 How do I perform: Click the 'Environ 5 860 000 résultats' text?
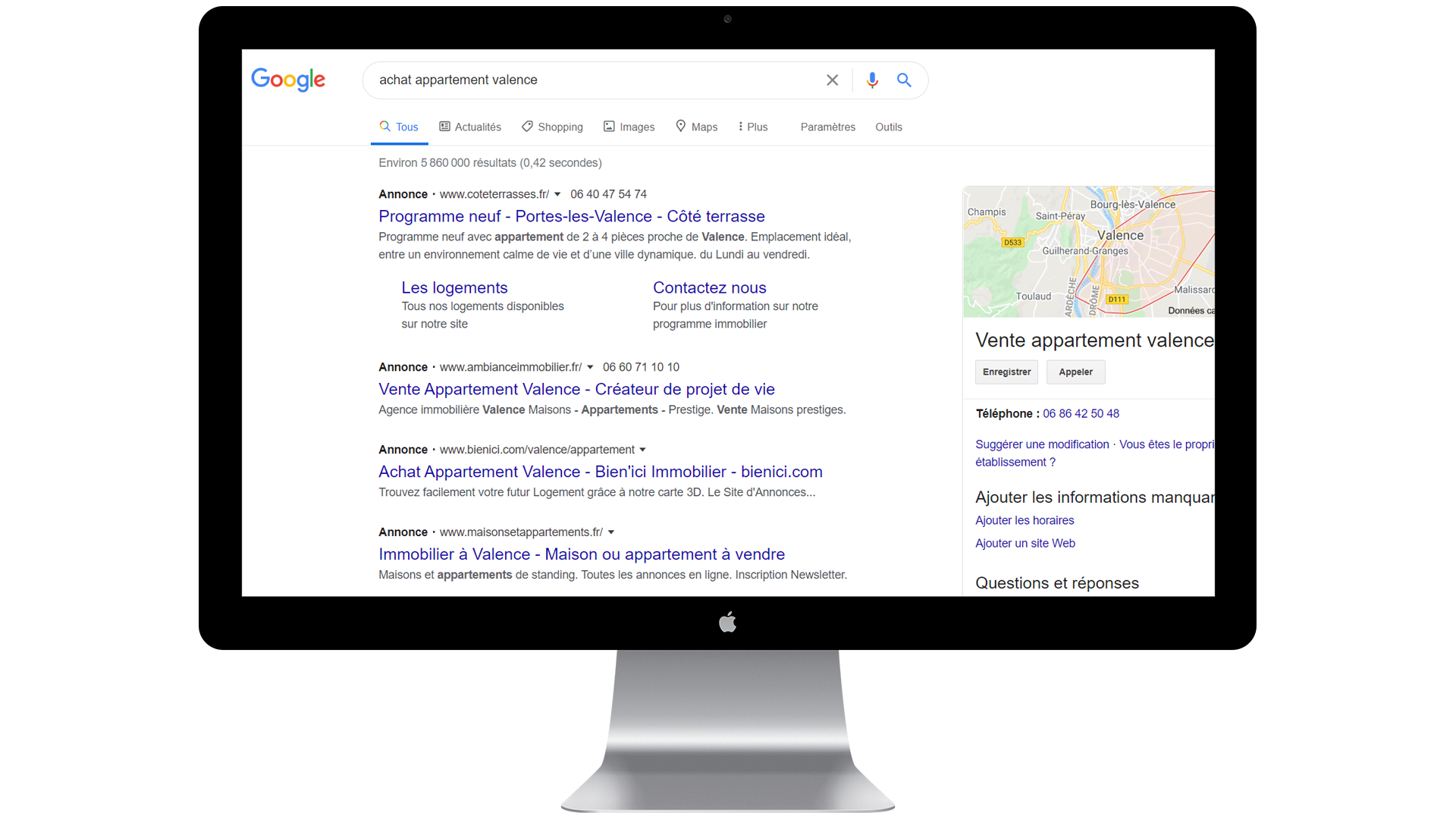click(x=490, y=163)
